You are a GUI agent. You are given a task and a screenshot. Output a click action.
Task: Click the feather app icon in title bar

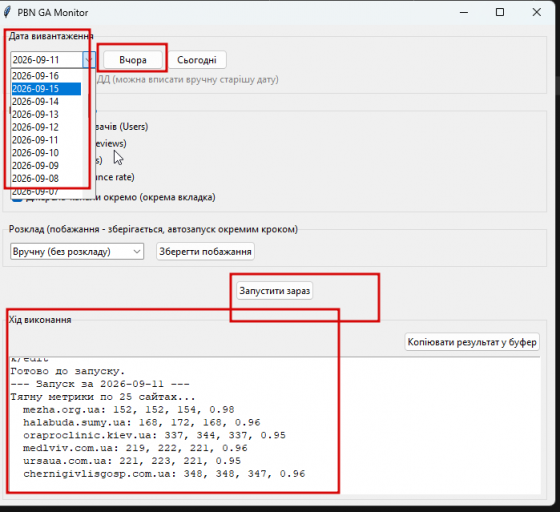pos(7,12)
